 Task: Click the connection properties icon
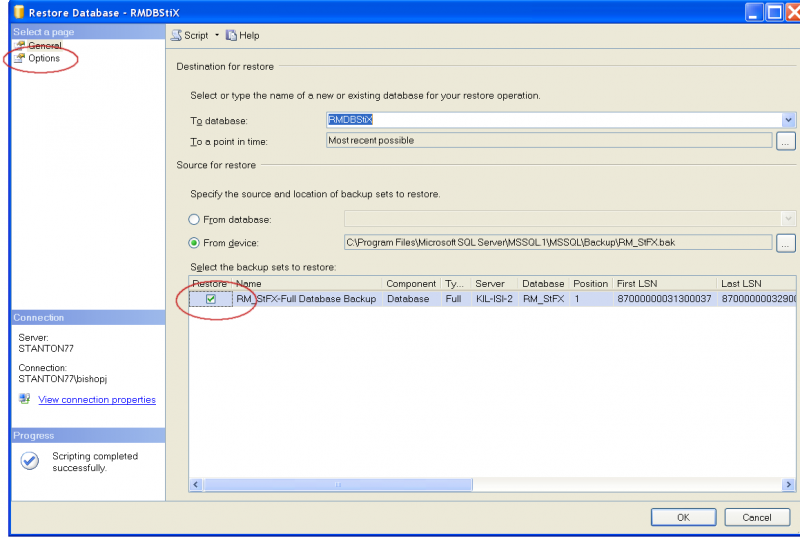[24, 399]
